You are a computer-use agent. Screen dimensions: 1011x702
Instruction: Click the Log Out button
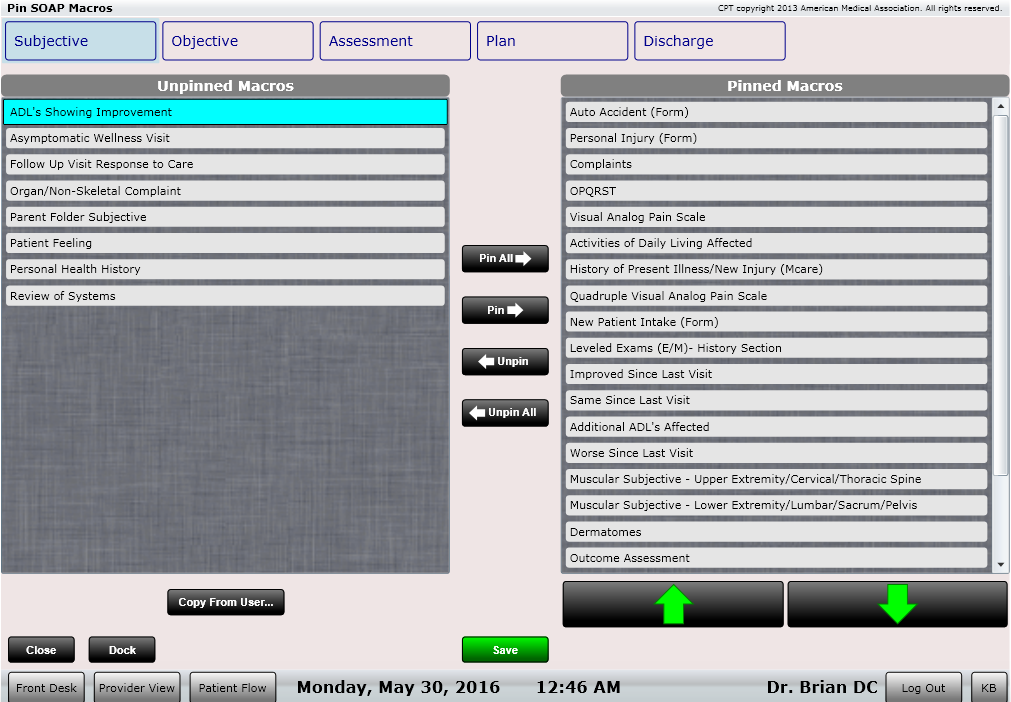(923, 688)
